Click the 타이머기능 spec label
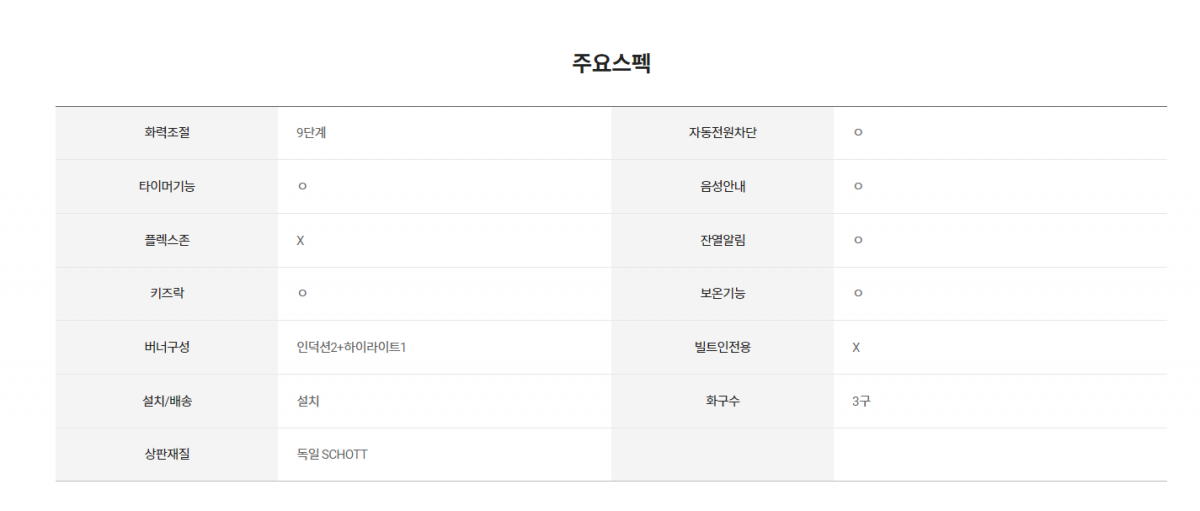The image size is (1200, 511). [x=167, y=186]
